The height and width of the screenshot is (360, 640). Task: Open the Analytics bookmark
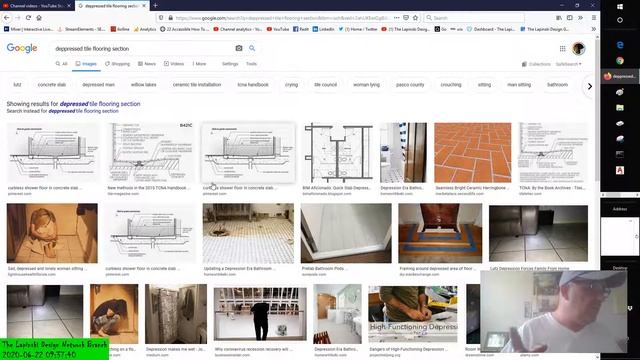[x=144, y=29]
